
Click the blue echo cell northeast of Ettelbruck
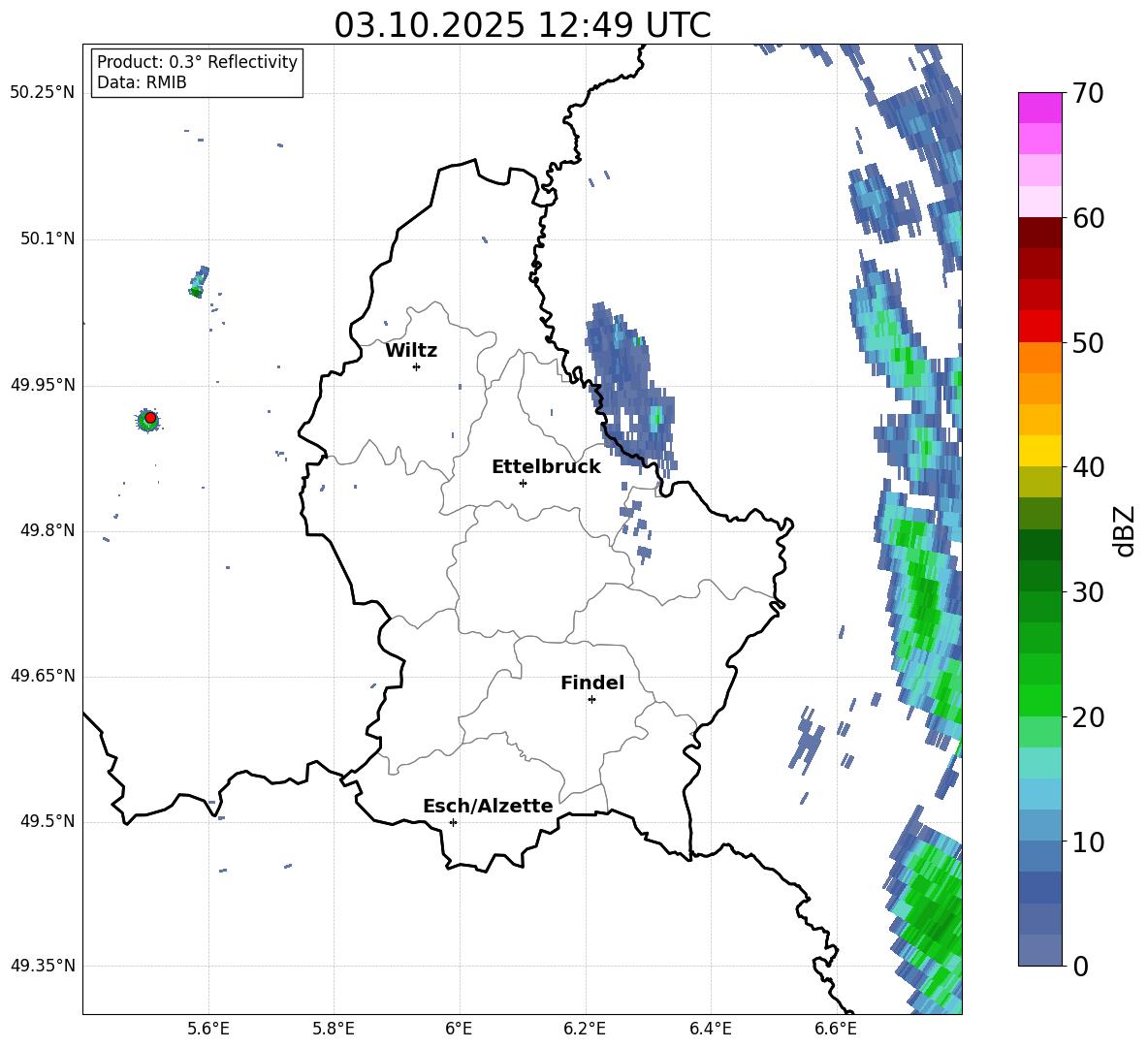pyautogui.click(x=629, y=388)
